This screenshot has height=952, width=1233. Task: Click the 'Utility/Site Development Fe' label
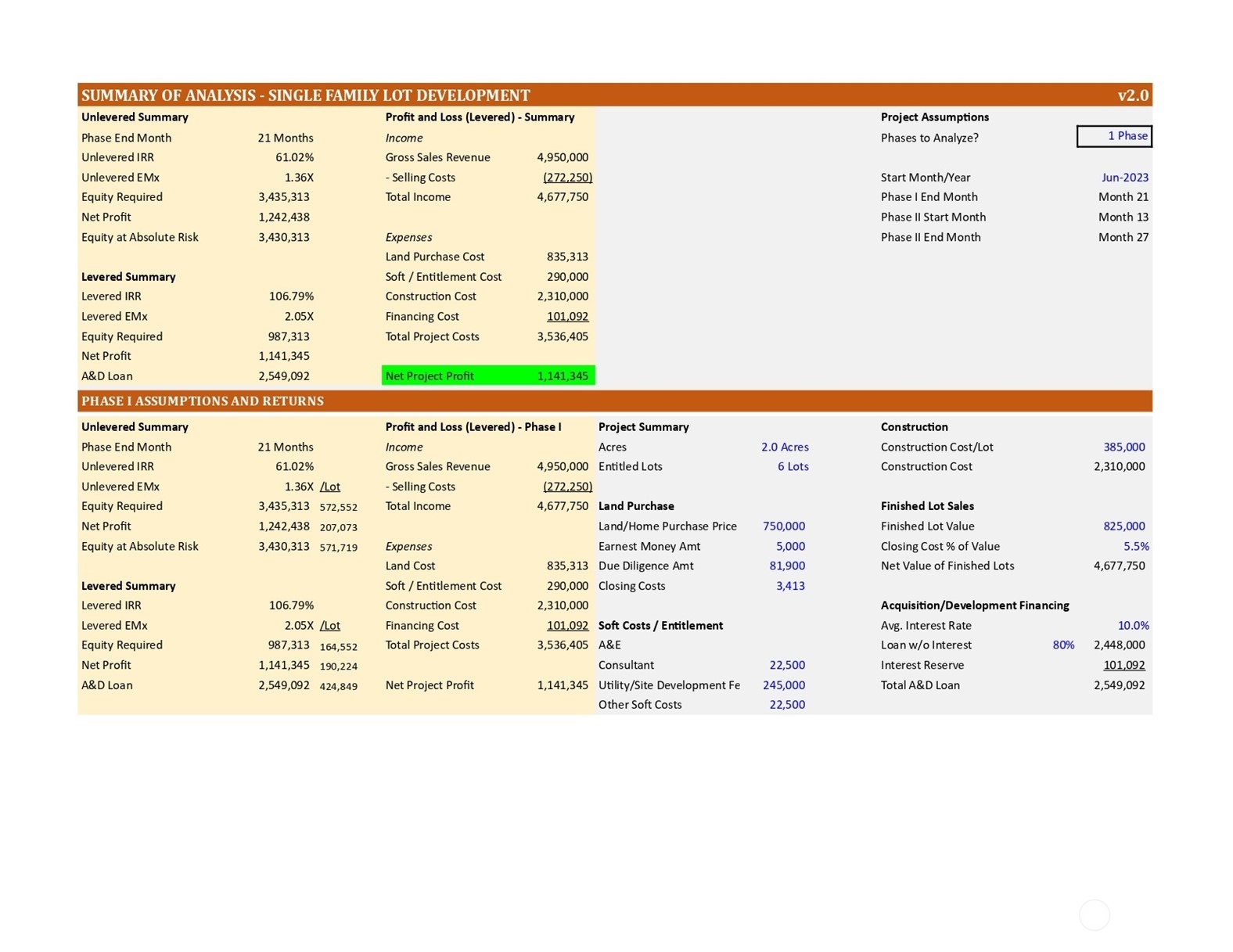[669, 685]
